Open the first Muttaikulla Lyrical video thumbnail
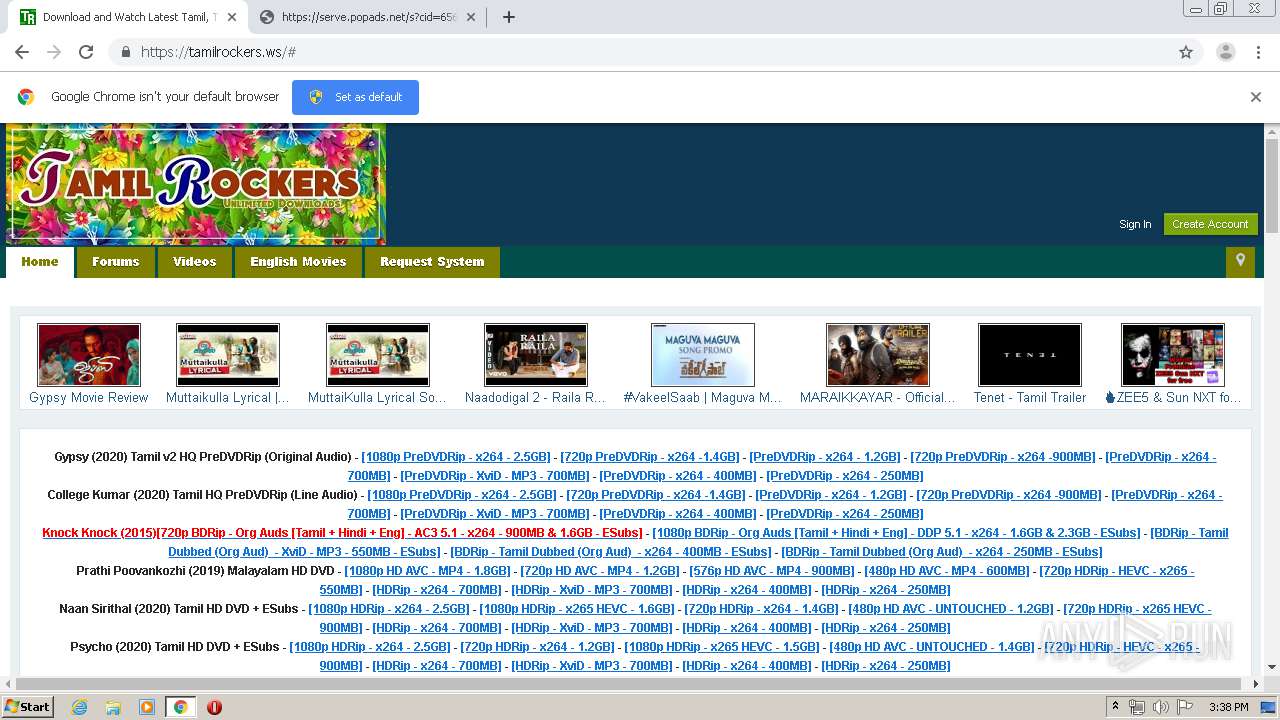This screenshot has width=1280, height=720. click(x=228, y=355)
